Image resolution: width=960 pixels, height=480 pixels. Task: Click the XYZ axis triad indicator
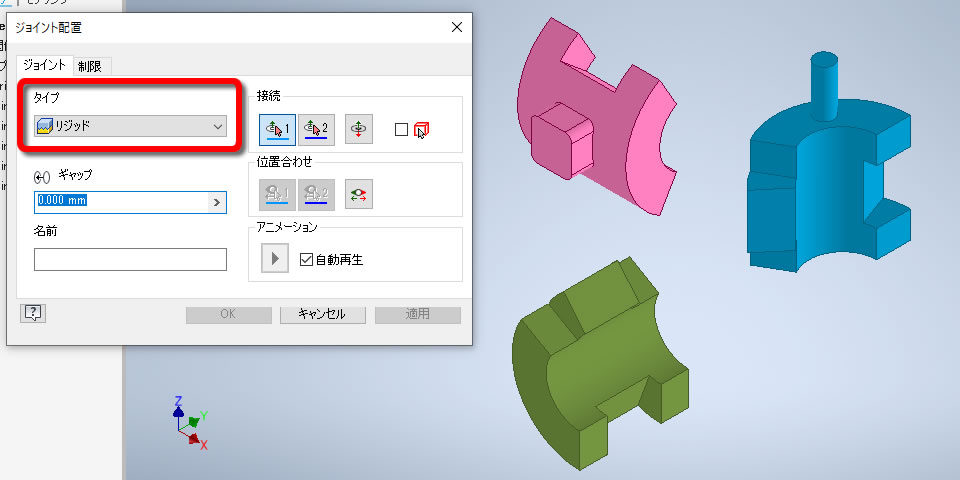pos(190,424)
